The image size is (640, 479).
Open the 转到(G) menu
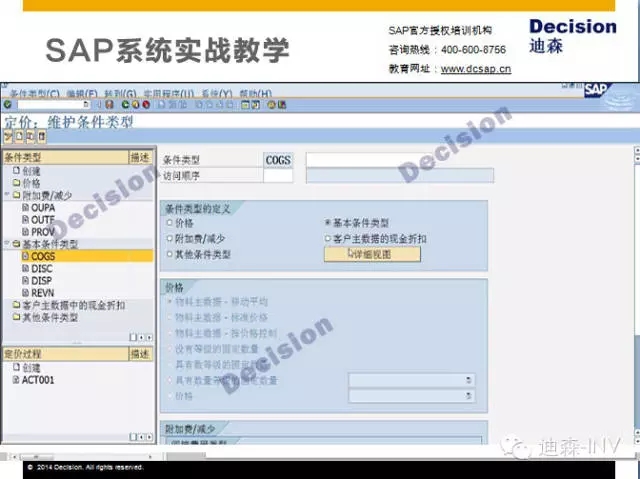pos(120,94)
